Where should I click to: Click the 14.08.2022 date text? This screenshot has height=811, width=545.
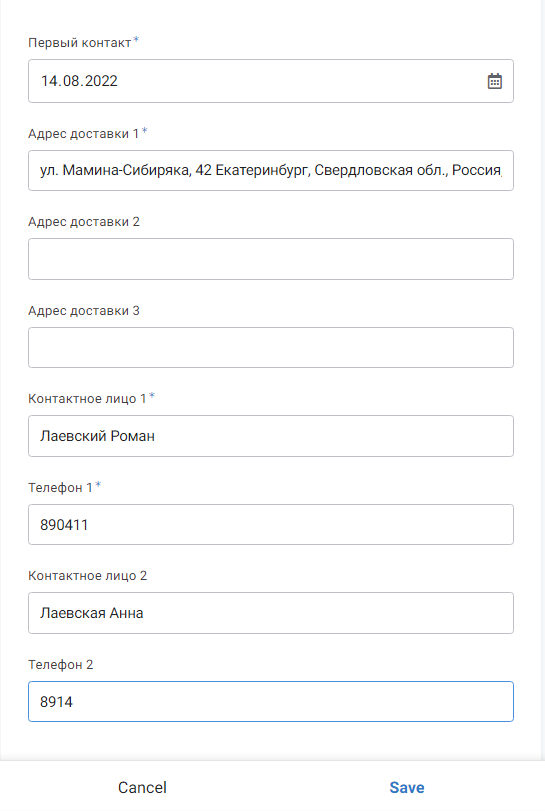79,81
